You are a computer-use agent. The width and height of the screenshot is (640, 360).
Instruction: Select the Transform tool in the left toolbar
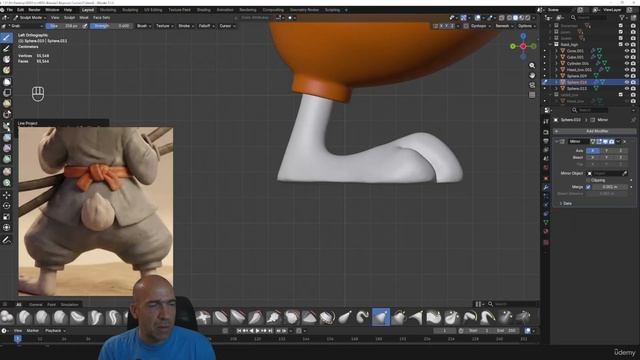(x=7, y=228)
